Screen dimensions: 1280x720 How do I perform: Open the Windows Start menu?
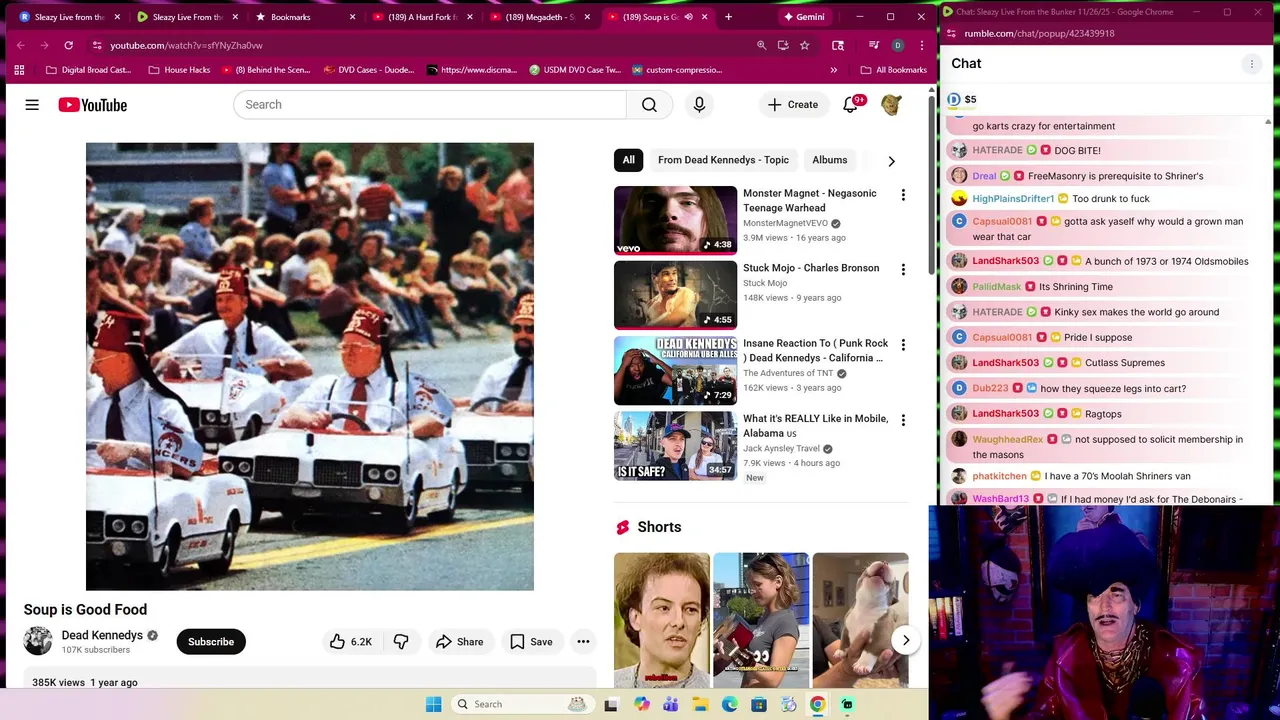coord(433,704)
